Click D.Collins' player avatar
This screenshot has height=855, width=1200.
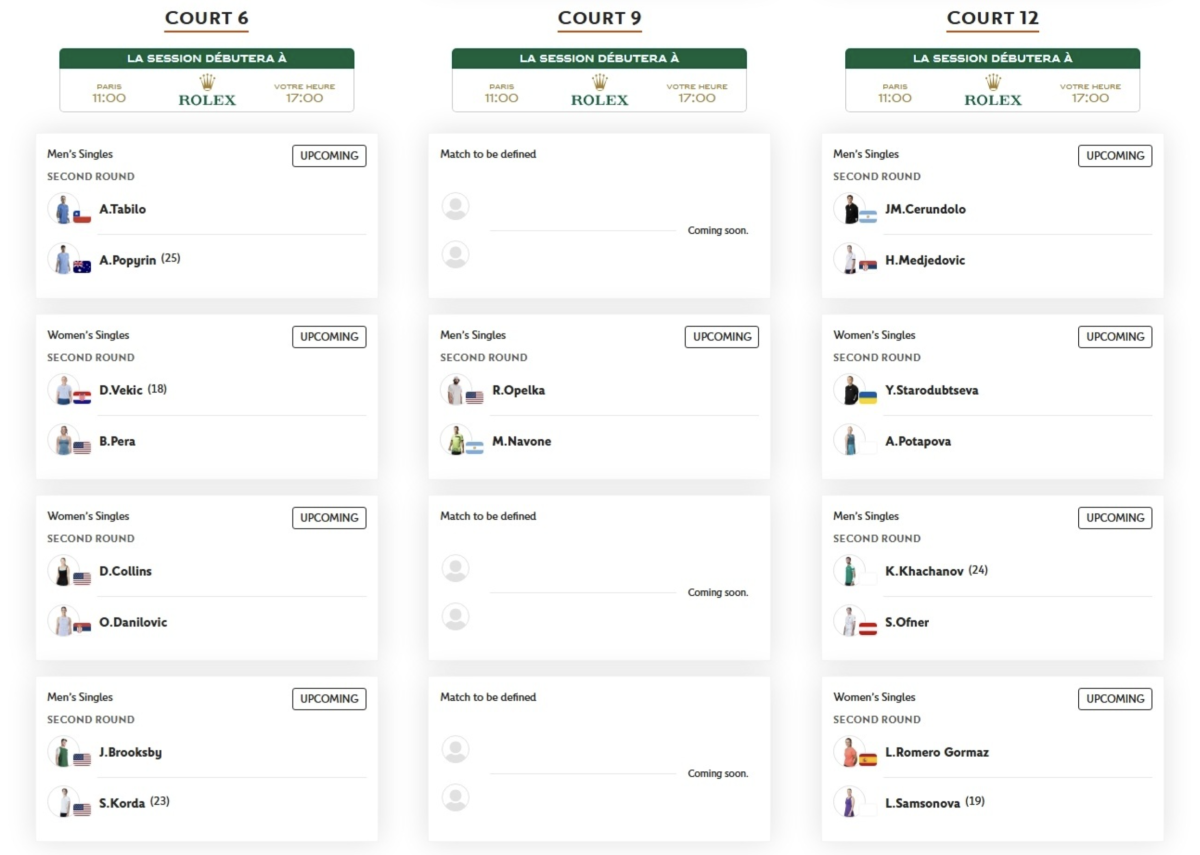coord(63,570)
